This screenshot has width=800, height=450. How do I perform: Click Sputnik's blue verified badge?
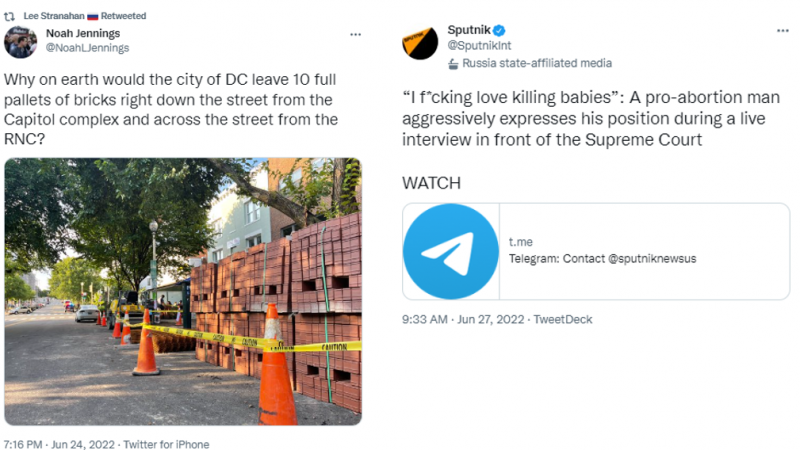coord(499,31)
